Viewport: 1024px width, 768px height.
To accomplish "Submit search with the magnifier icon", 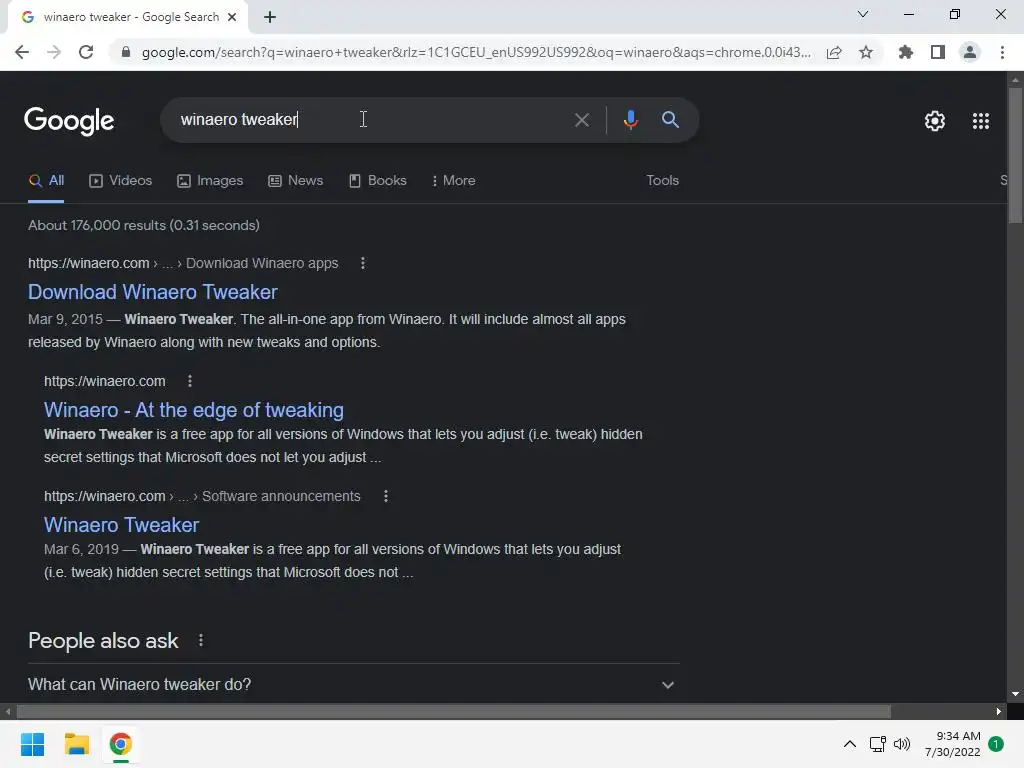I will (x=670, y=120).
